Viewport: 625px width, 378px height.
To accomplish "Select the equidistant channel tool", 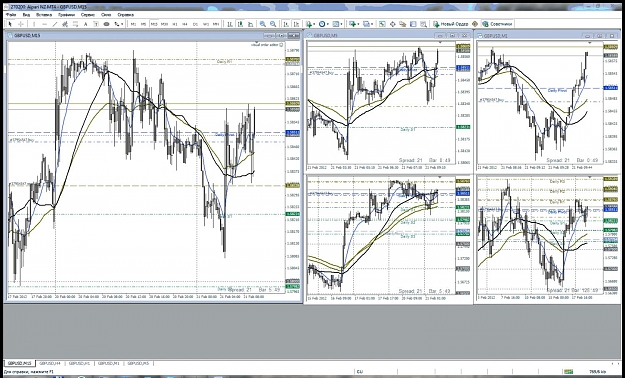I will [65, 24].
